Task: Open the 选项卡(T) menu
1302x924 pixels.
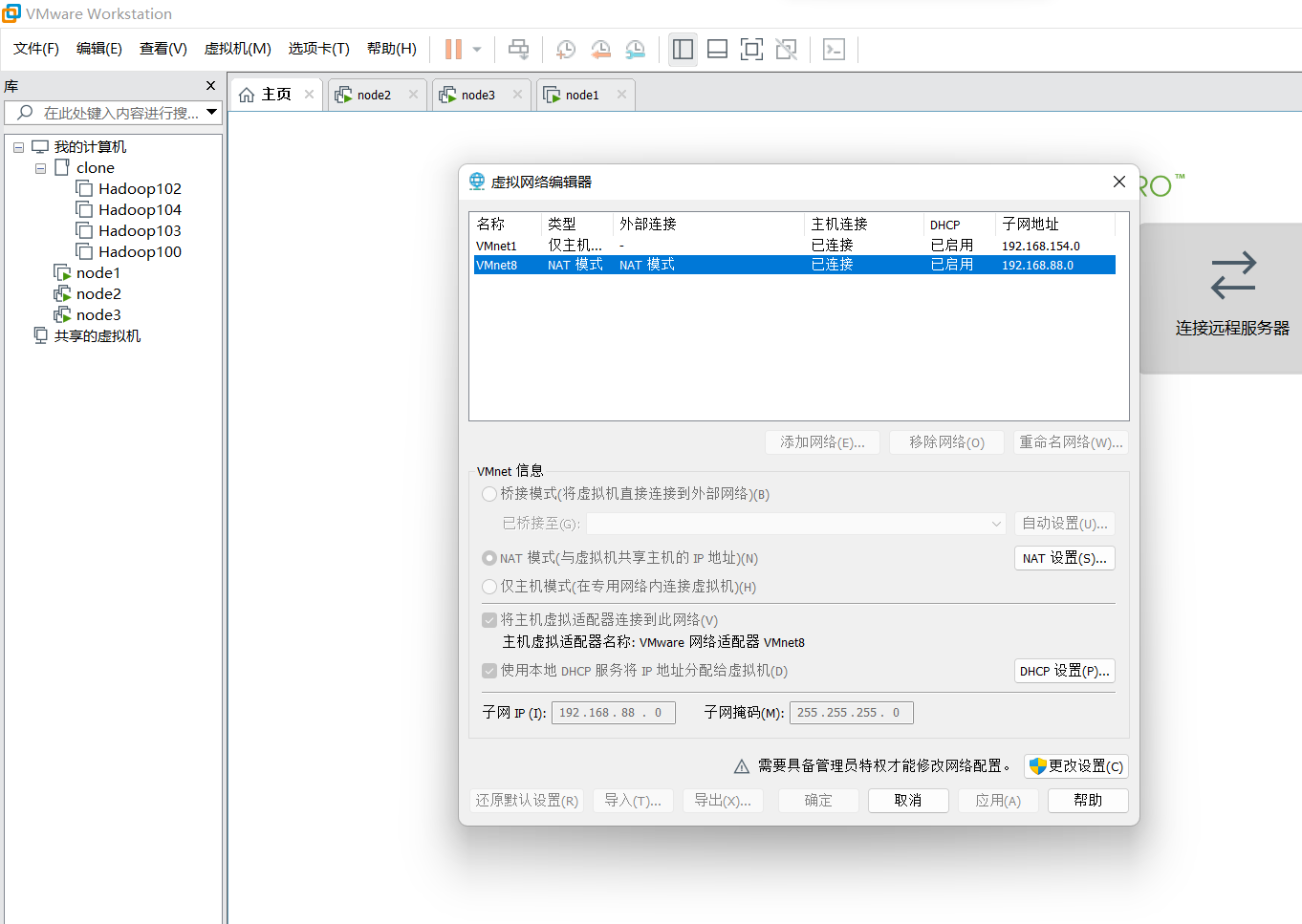Action: (x=319, y=49)
